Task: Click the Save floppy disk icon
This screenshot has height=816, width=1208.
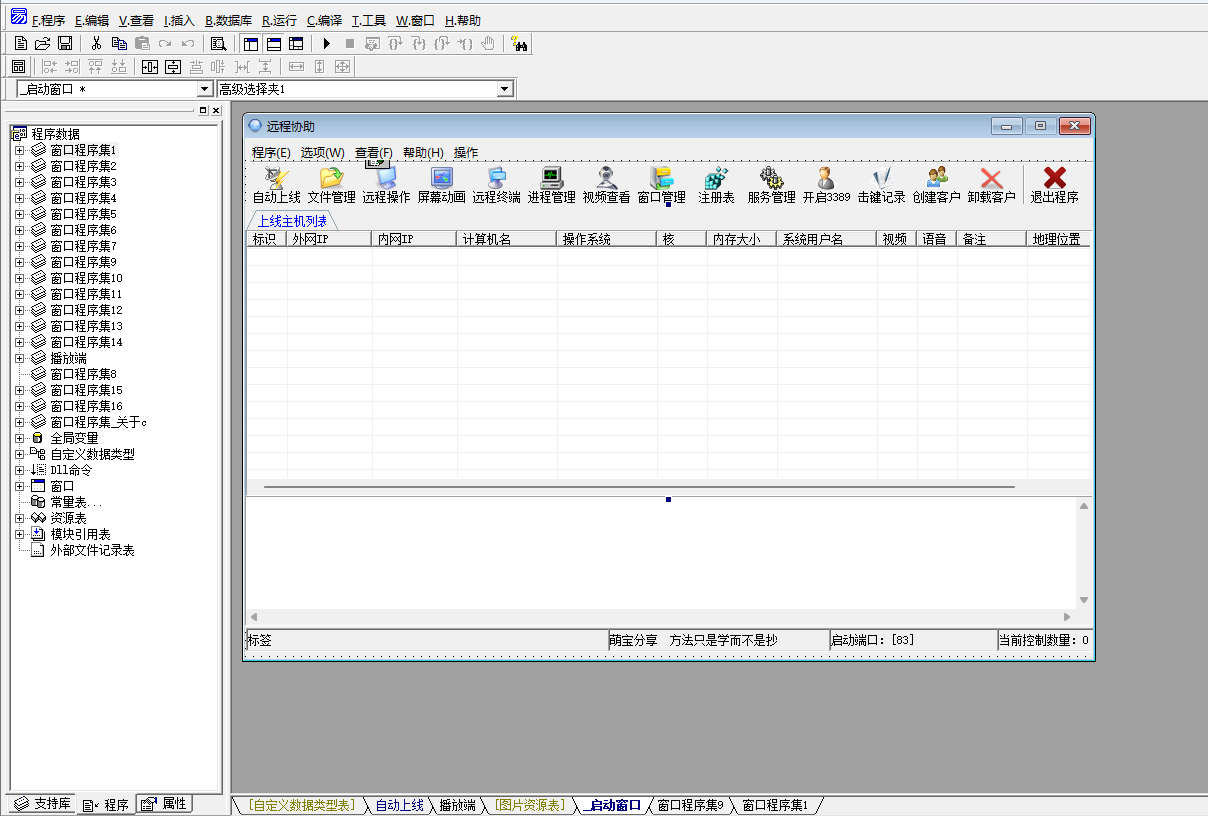Action: point(65,43)
